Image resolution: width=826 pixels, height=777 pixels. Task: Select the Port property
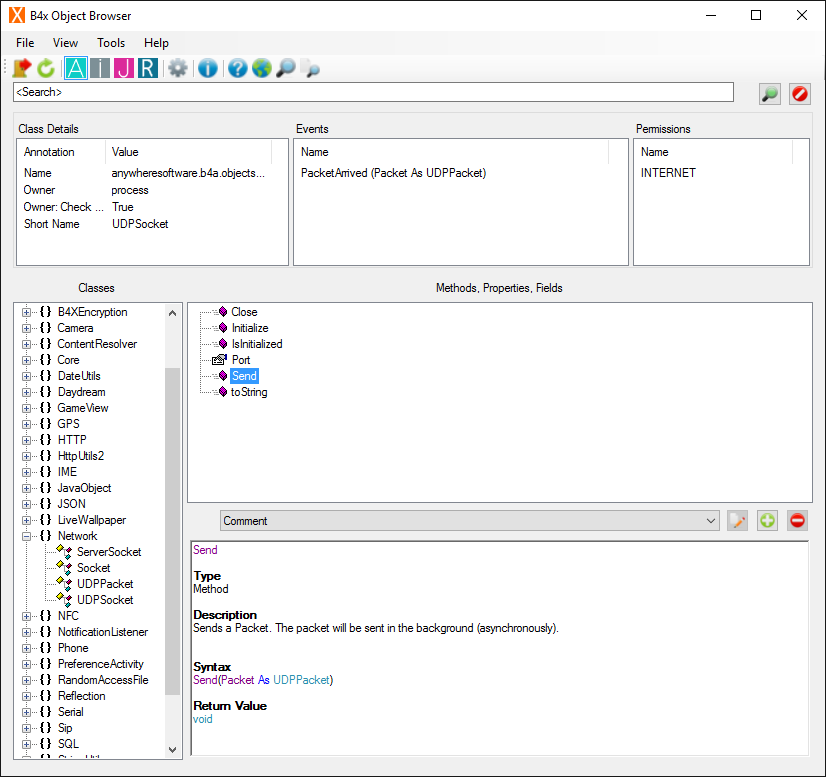coord(241,360)
